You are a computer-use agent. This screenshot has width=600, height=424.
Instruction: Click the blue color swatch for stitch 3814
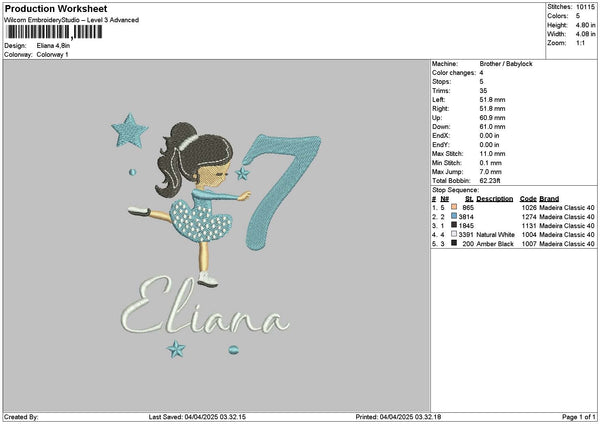(x=454, y=216)
